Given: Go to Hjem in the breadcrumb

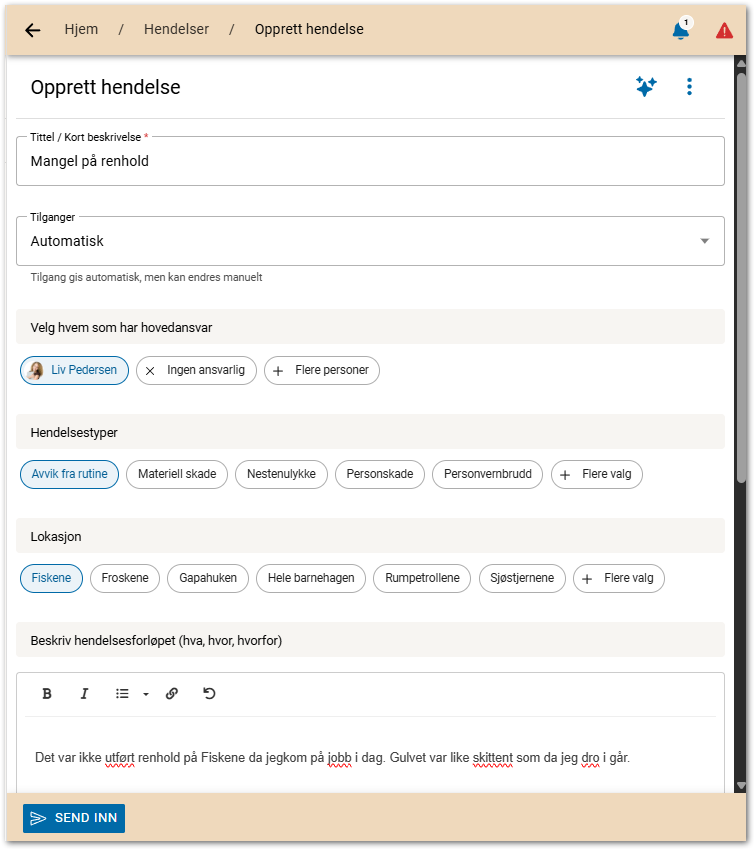Looking at the screenshot, I should tap(81, 29).
